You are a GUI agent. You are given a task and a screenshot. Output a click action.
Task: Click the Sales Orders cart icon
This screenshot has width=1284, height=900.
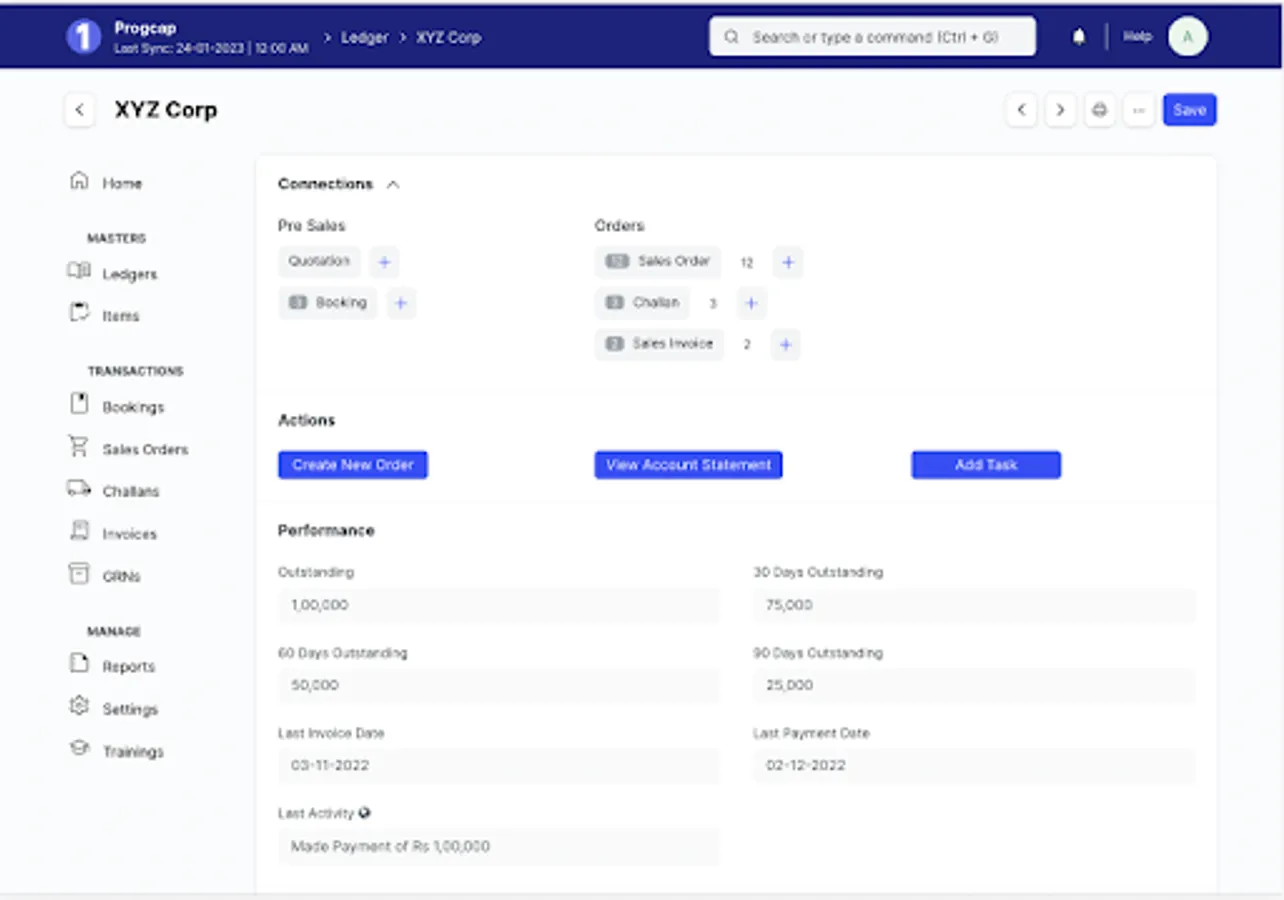(x=79, y=446)
